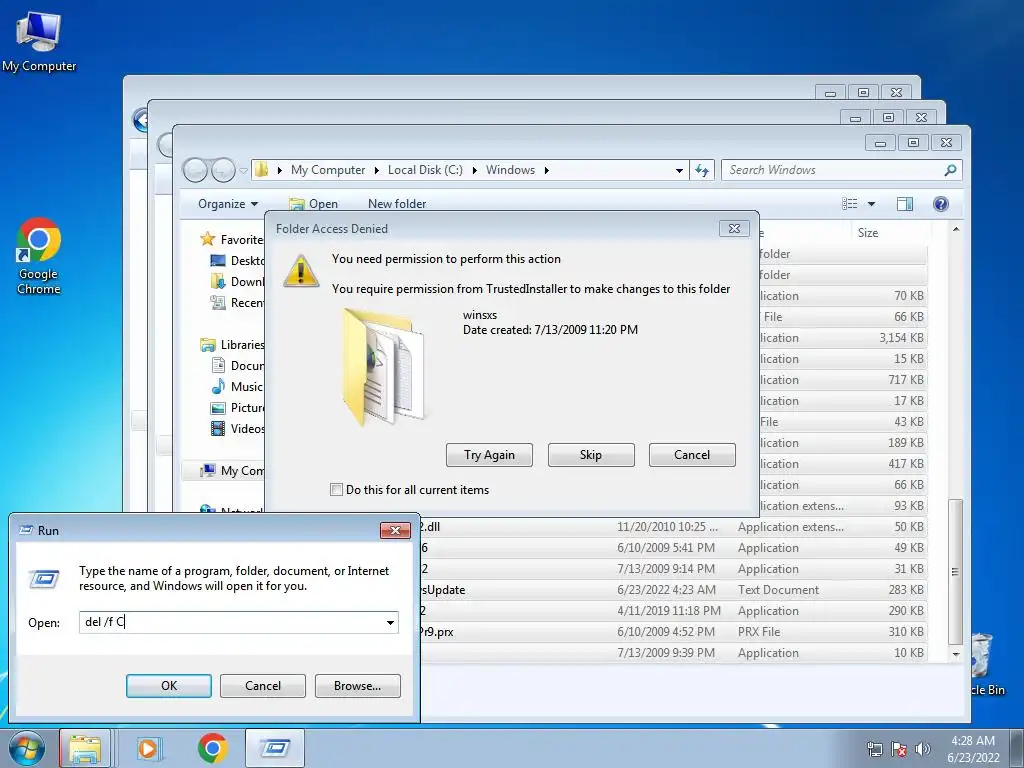The width and height of the screenshot is (1024, 768).
Task: Click the Explorer forward navigation arrow
Action: tap(223, 170)
